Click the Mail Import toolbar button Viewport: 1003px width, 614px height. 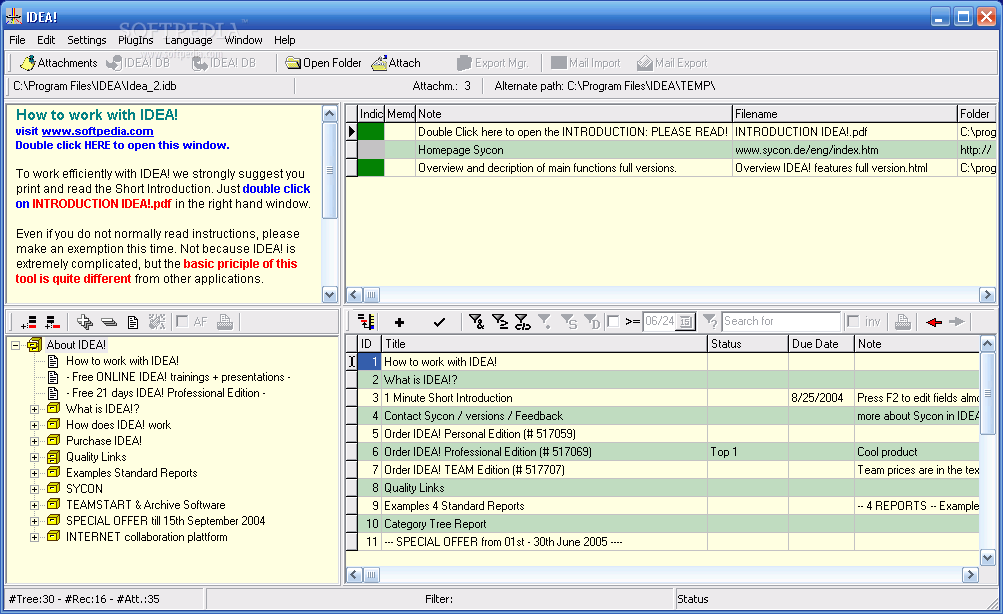click(x=585, y=63)
